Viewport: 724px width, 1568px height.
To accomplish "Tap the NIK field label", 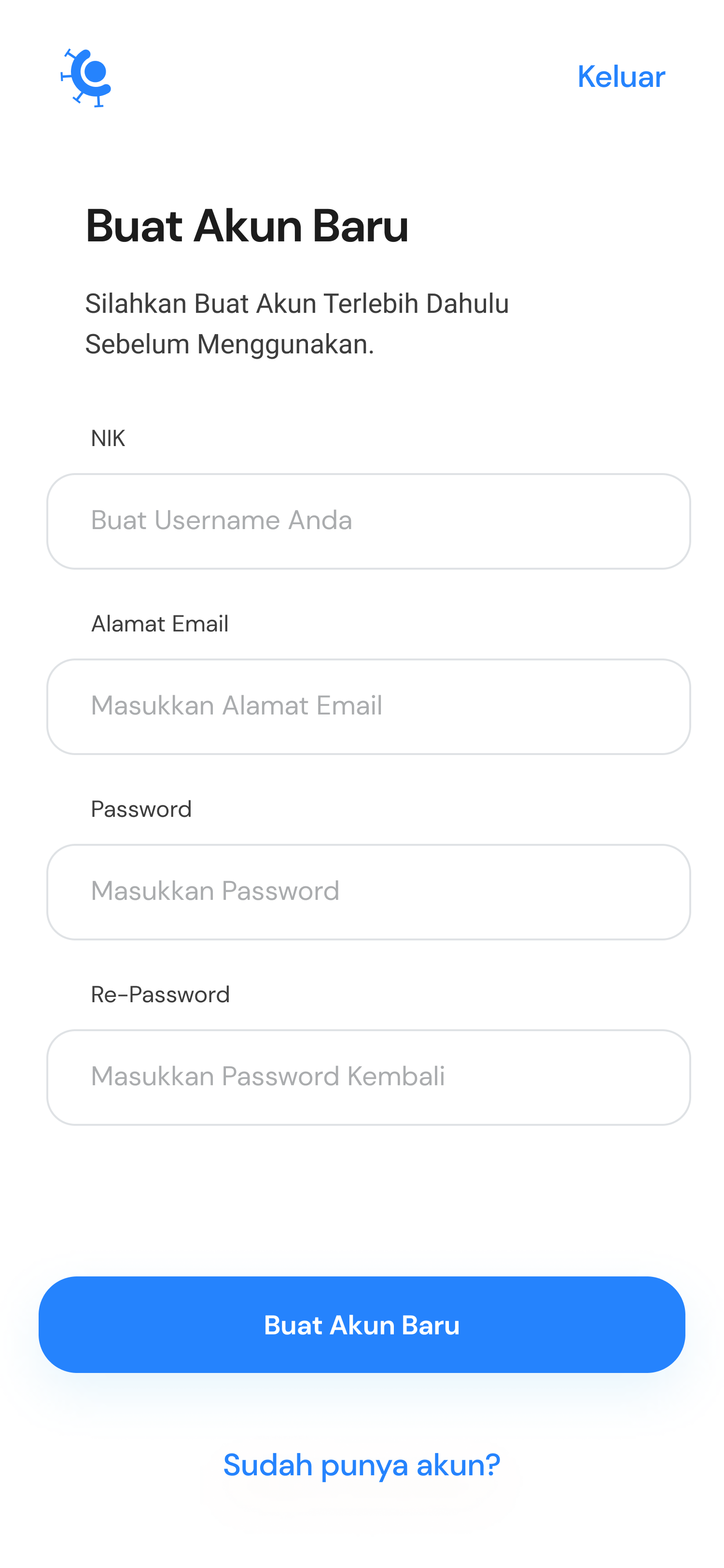I will (108, 438).
